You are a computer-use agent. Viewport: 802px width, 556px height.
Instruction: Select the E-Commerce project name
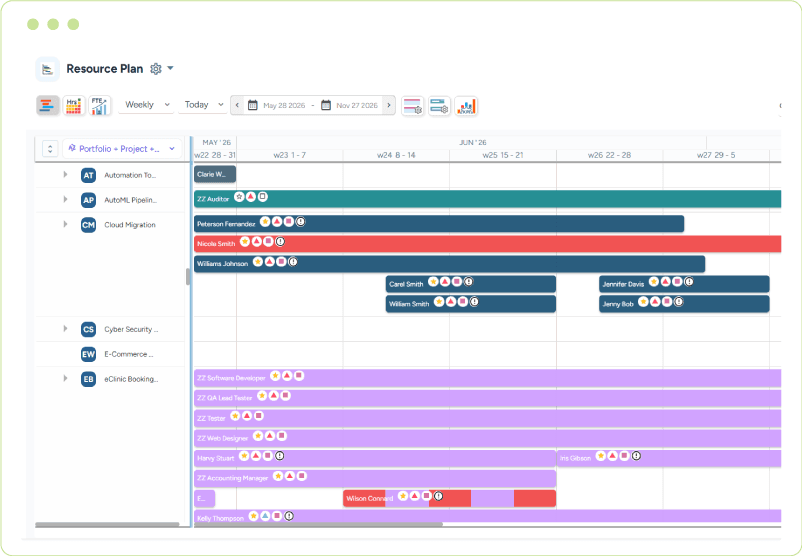129,354
